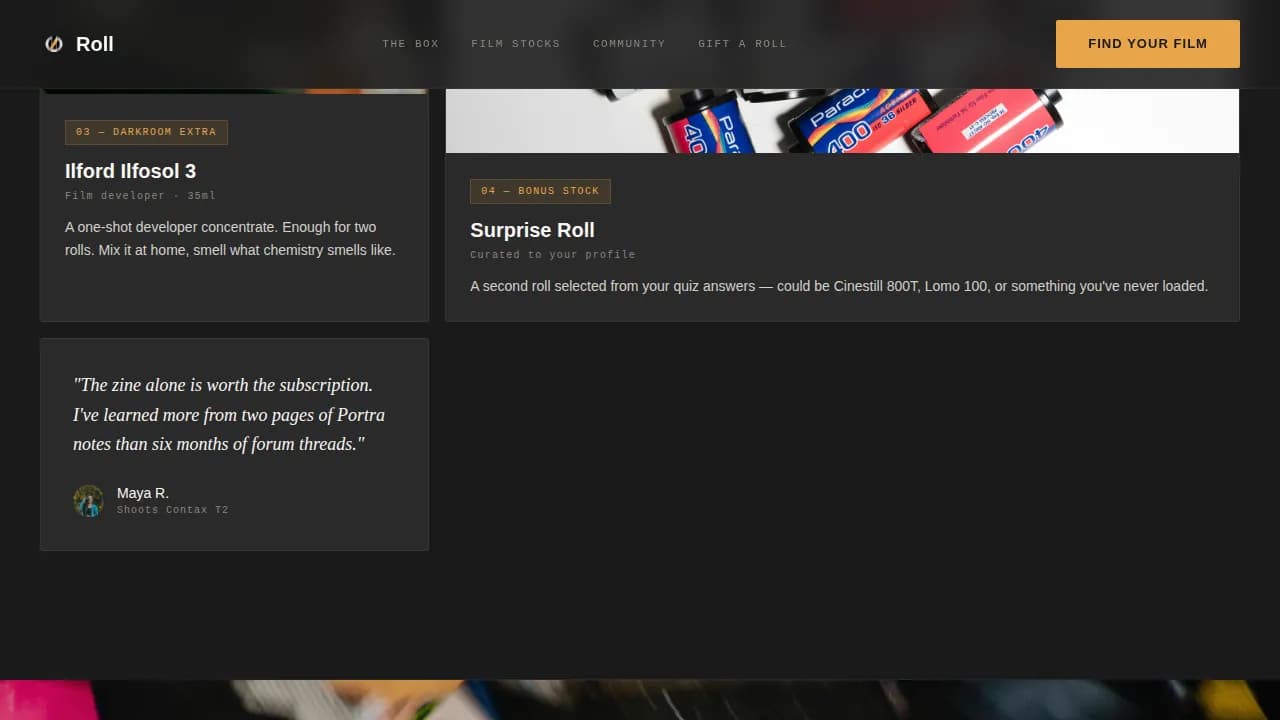This screenshot has width=1280, height=720.
Task: Go to FILM STOCKS section
Action: click(516, 44)
